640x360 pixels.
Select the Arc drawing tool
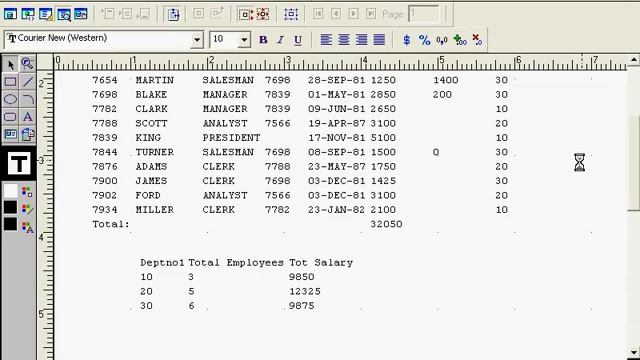coord(27,99)
